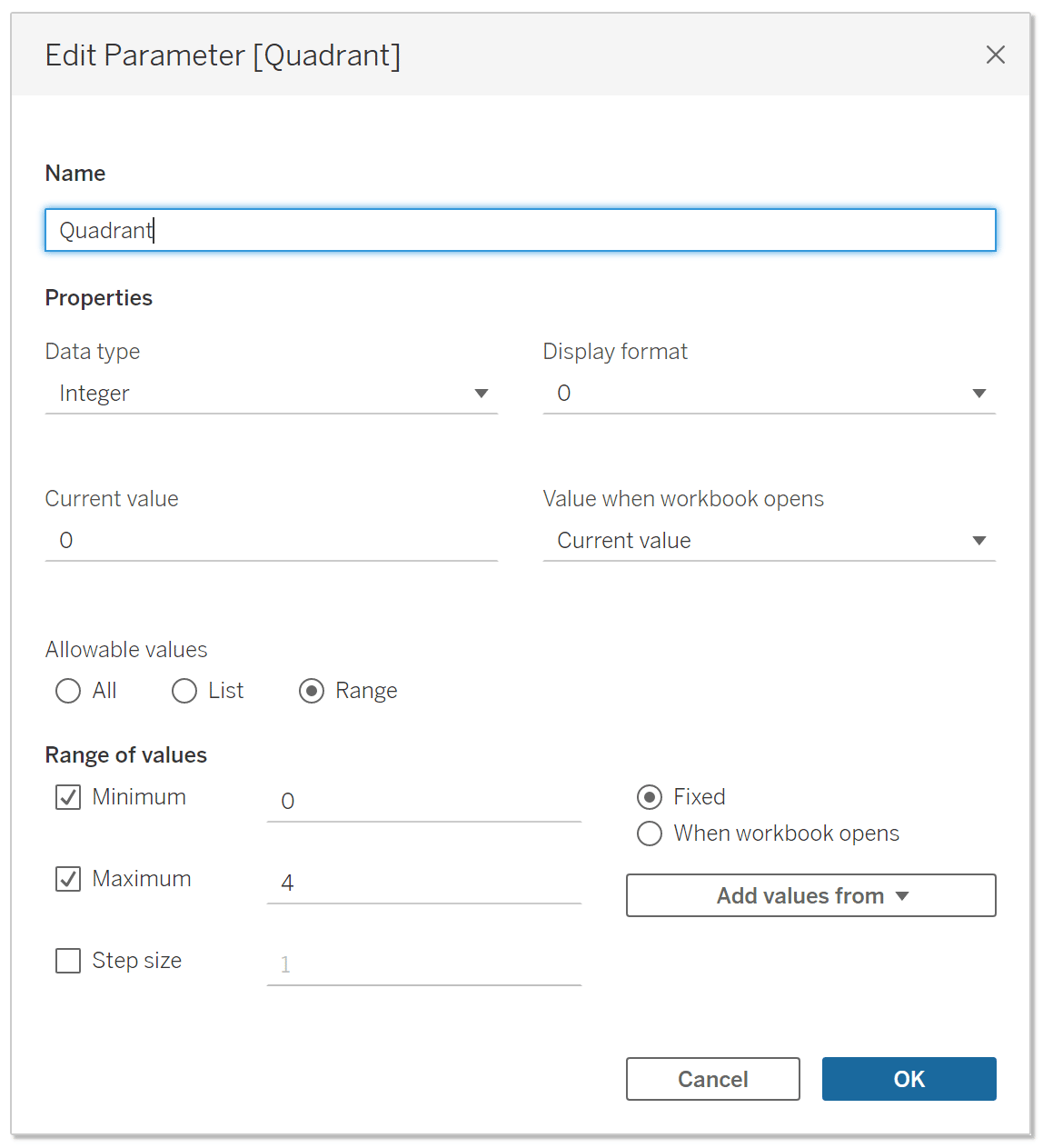Open the Integer data type dropdown
The image size is (1043, 1148).
(x=271, y=394)
